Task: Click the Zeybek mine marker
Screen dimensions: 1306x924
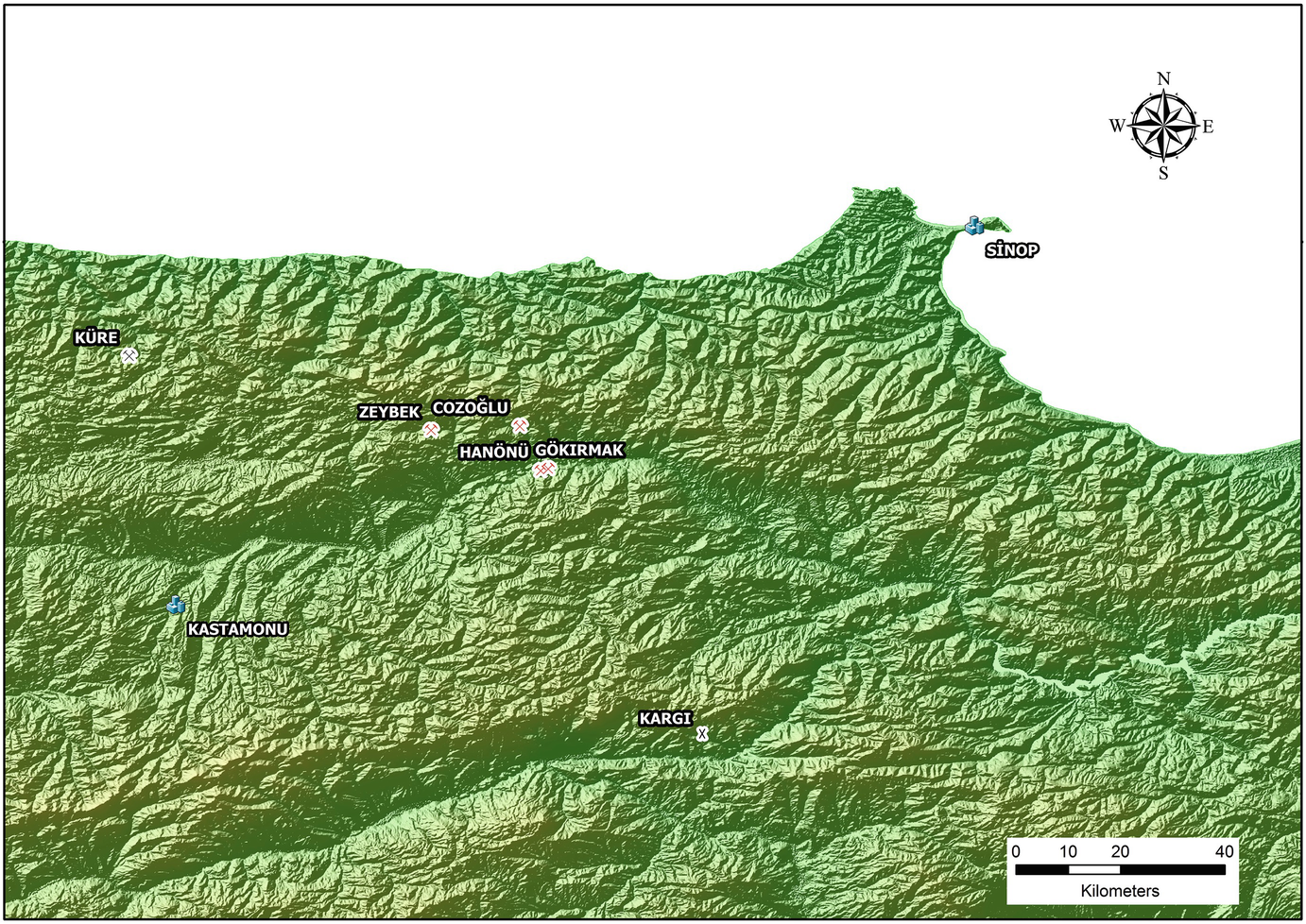Action: coord(432,431)
